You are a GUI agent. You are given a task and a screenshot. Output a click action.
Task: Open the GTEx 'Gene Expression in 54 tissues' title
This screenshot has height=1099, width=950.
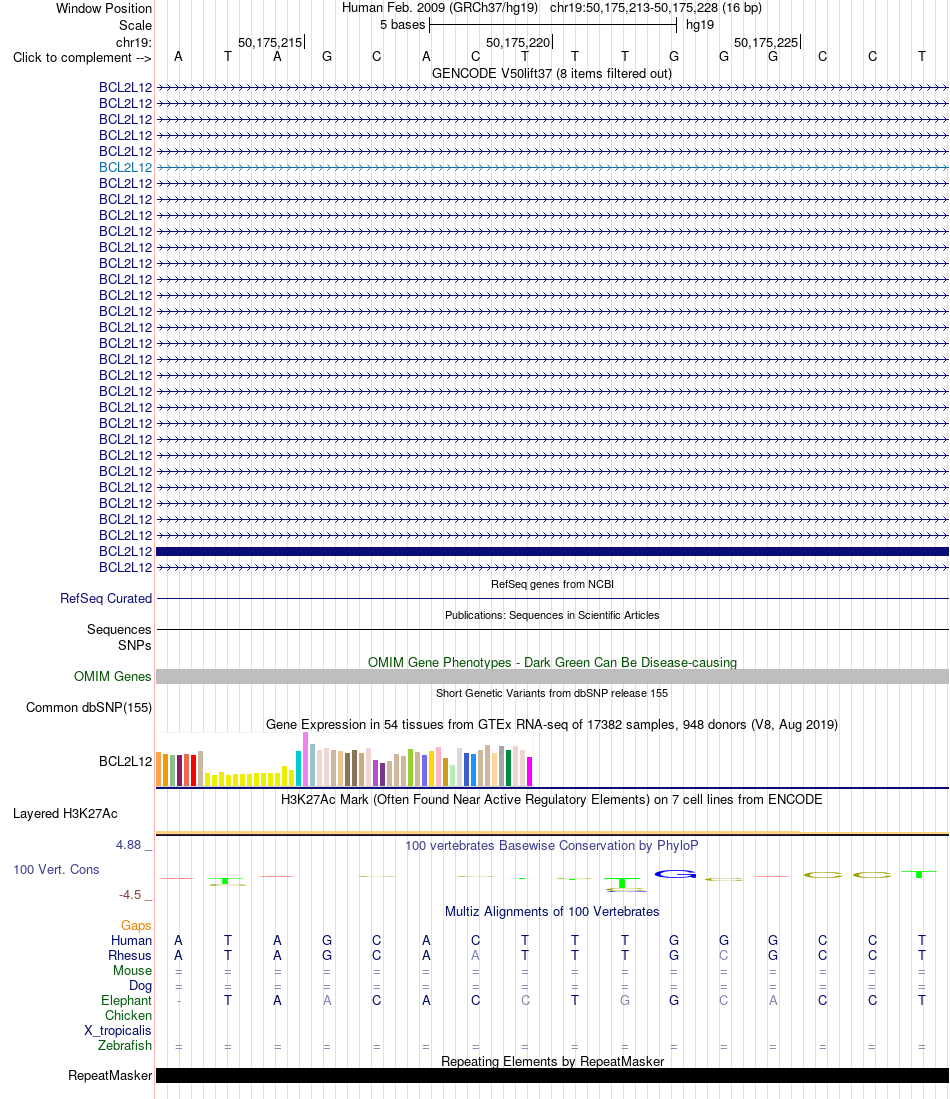pyautogui.click(x=552, y=725)
